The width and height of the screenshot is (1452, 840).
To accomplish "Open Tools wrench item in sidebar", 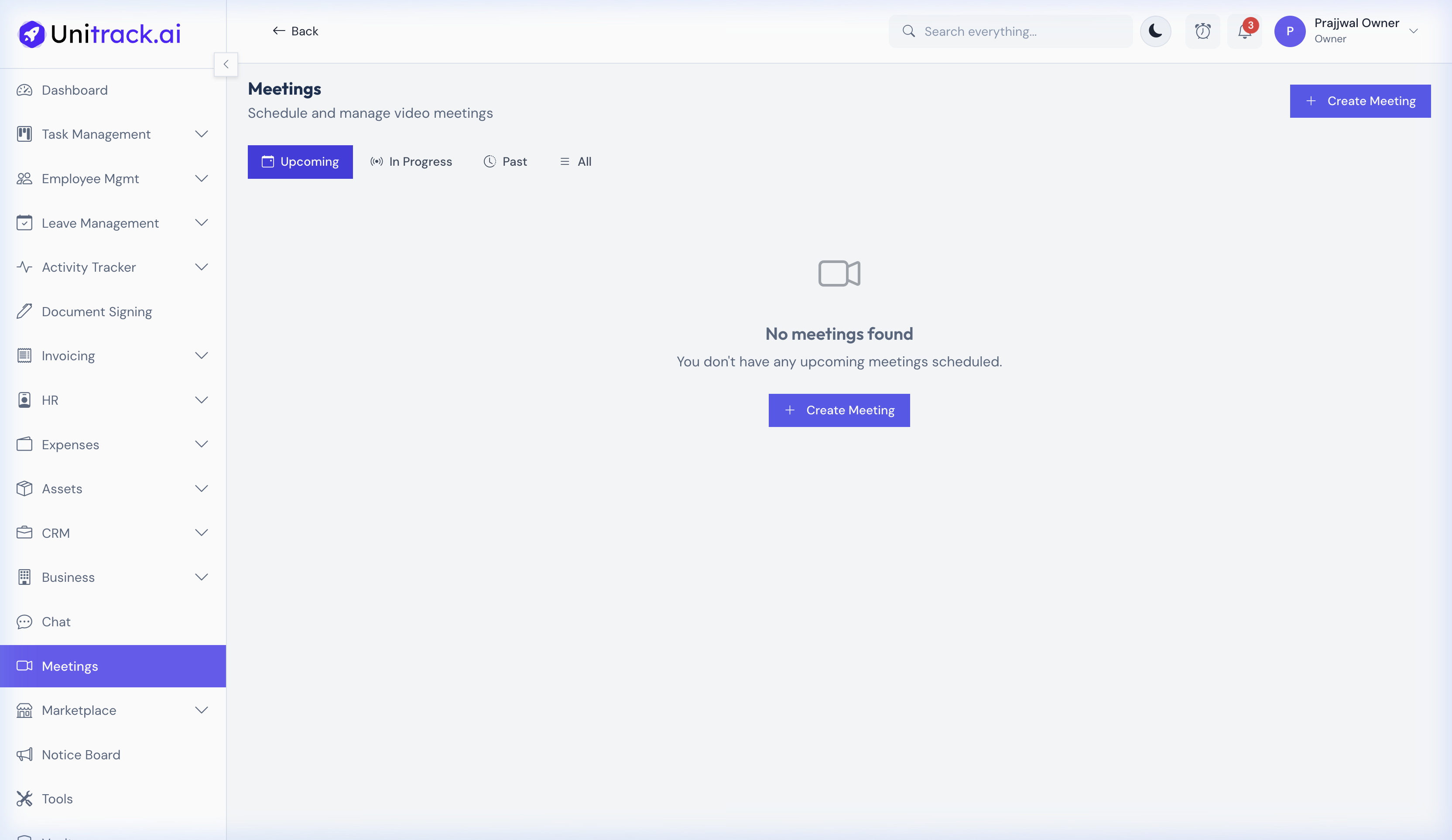I will click(57, 799).
